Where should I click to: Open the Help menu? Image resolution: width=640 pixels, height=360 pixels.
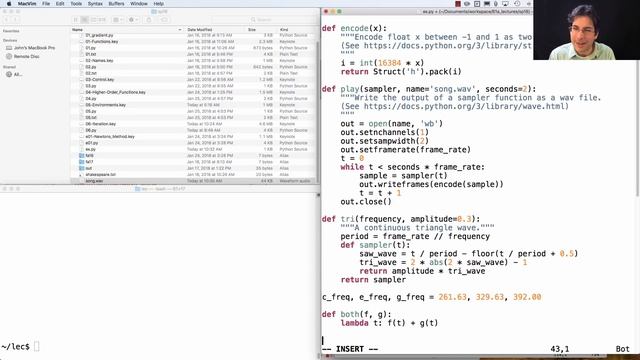pyautogui.click(x=158, y=4)
